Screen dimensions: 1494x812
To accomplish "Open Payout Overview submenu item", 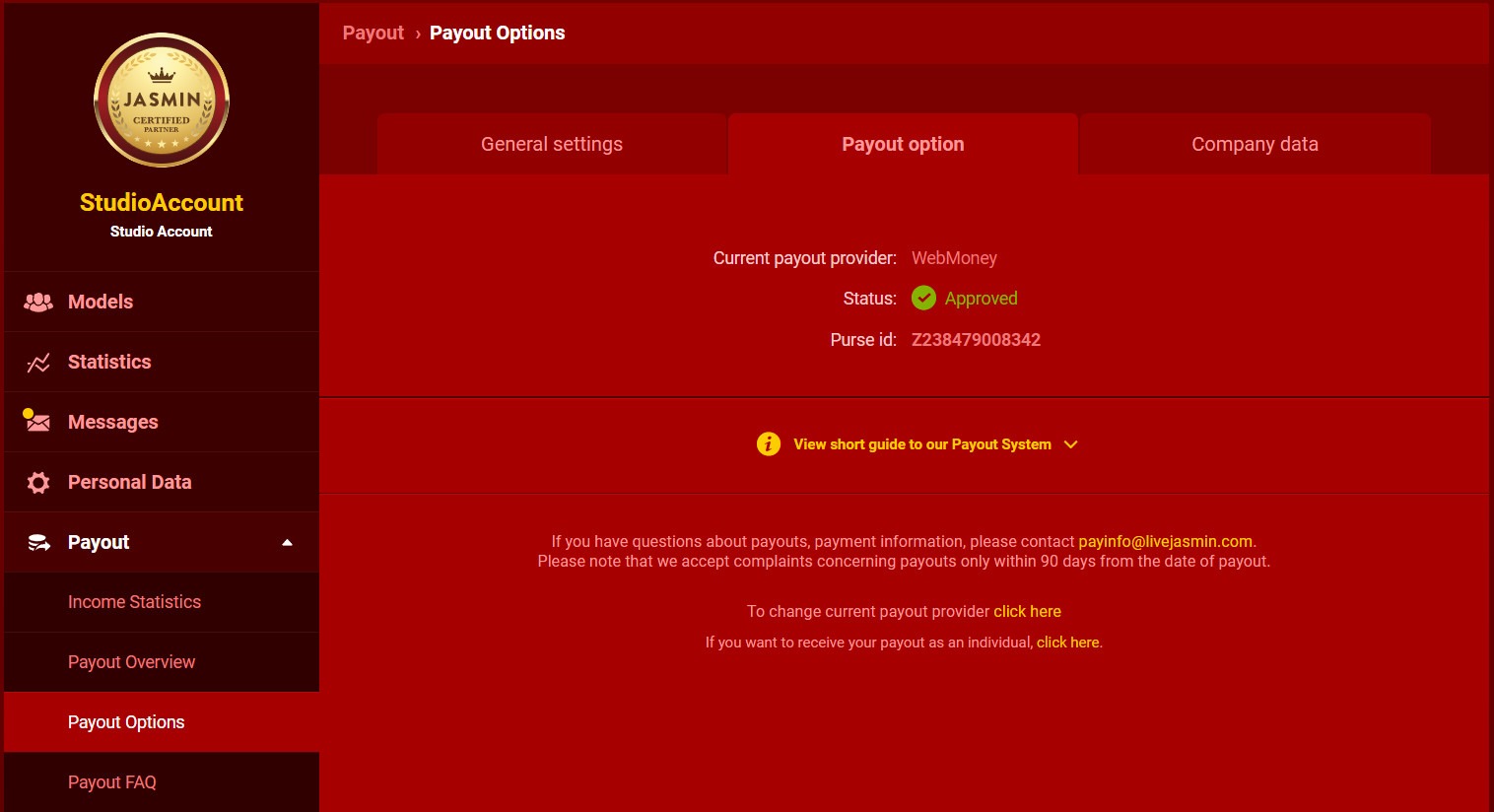I will point(162,662).
